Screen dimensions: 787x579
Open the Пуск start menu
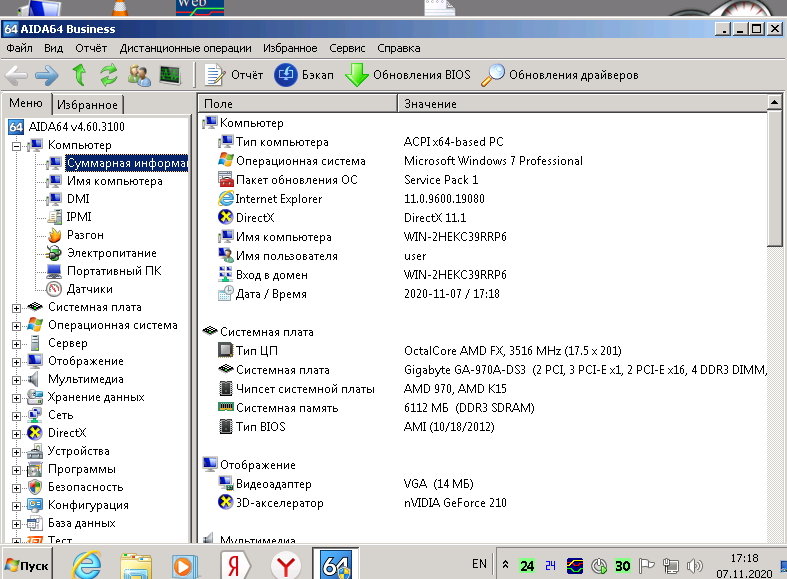pyautogui.click(x=27, y=565)
